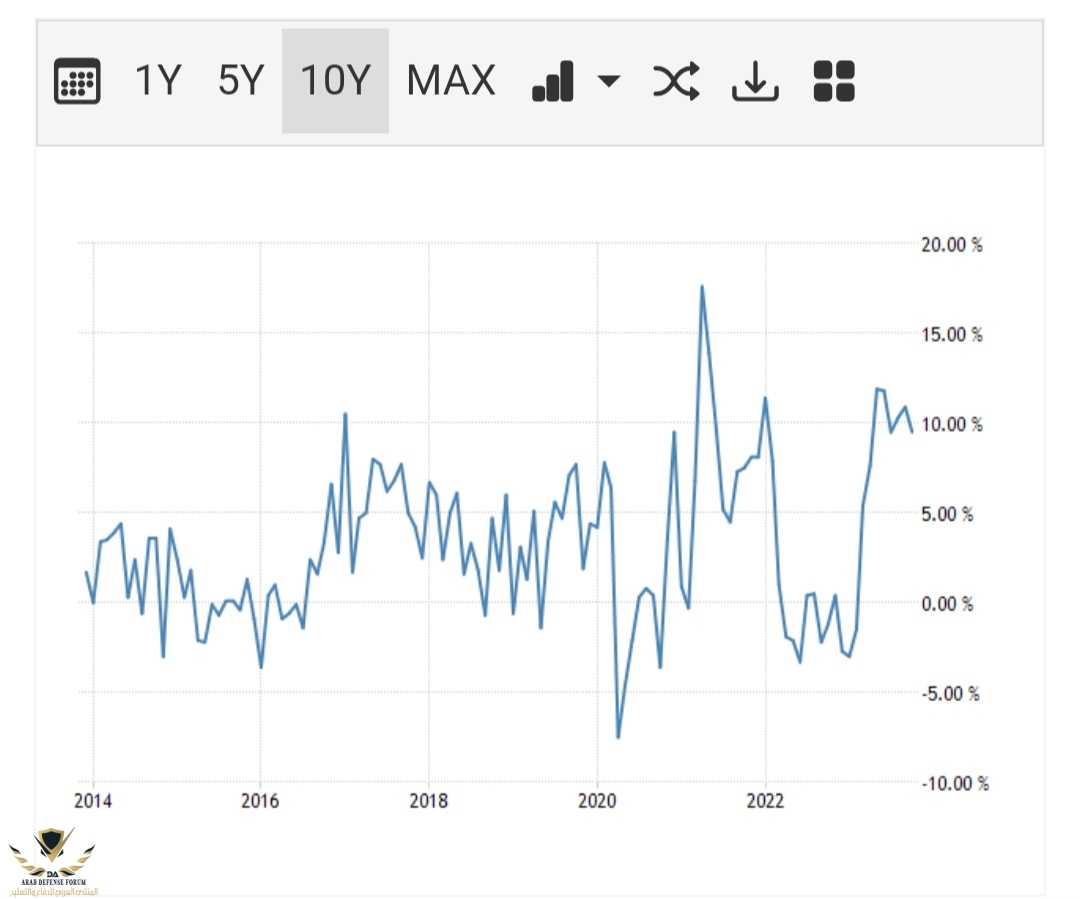Switch to the 5Y time range

pyautogui.click(x=240, y=80)
